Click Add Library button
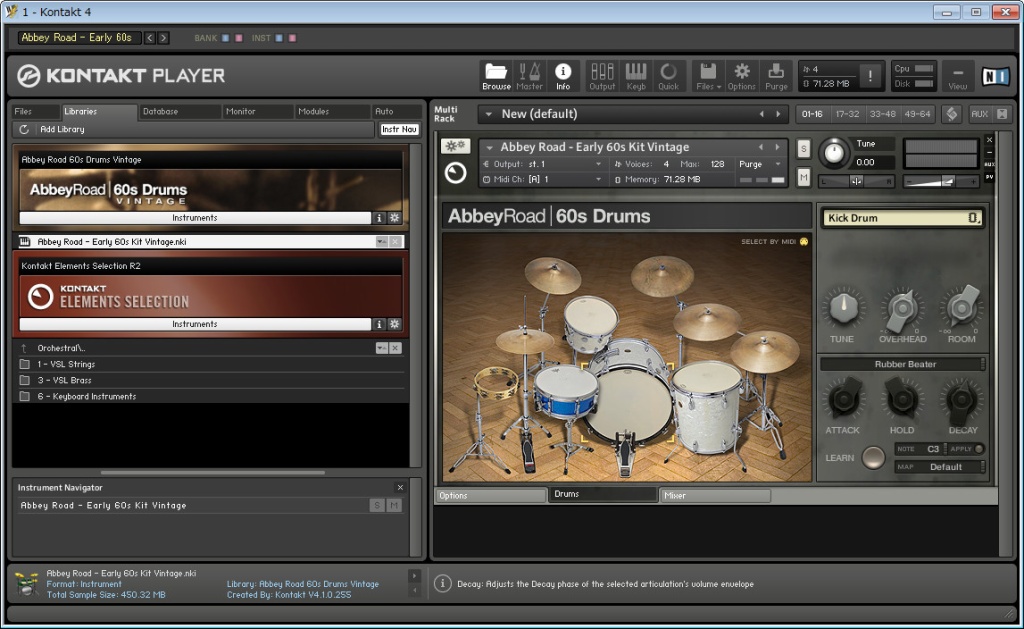Viewport: 1024px width, 629px height. (x=62, y=129)
